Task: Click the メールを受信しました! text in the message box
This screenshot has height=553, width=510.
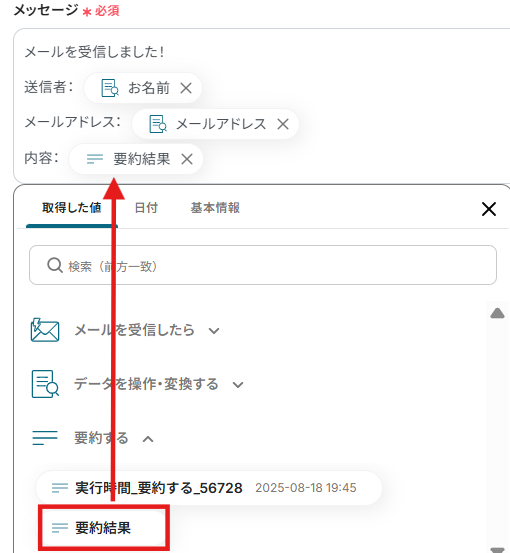Action: 94,52
